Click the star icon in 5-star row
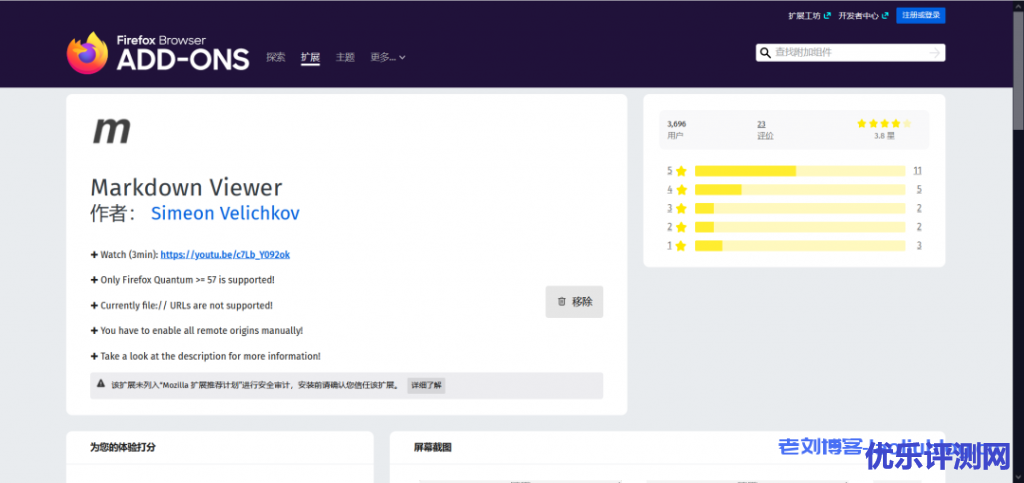 [681, 171]
